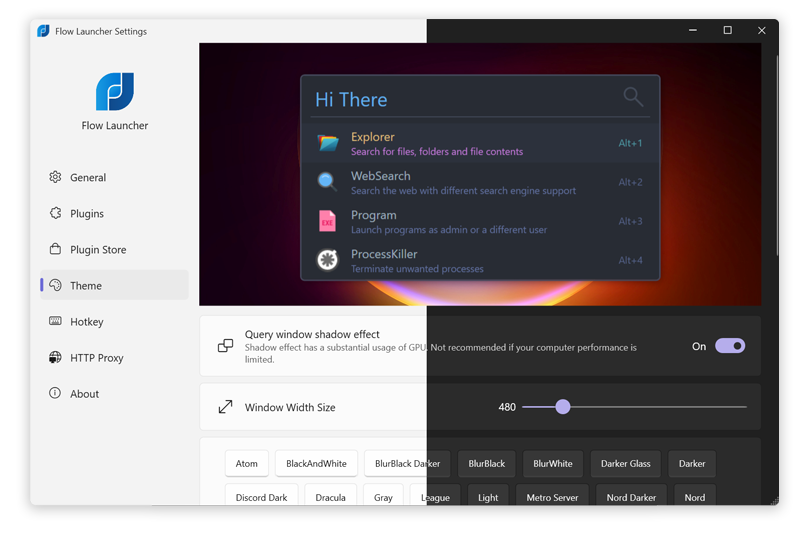
Task: Close the Flow Launcher Settings window
Action: [x=762, y=31]
